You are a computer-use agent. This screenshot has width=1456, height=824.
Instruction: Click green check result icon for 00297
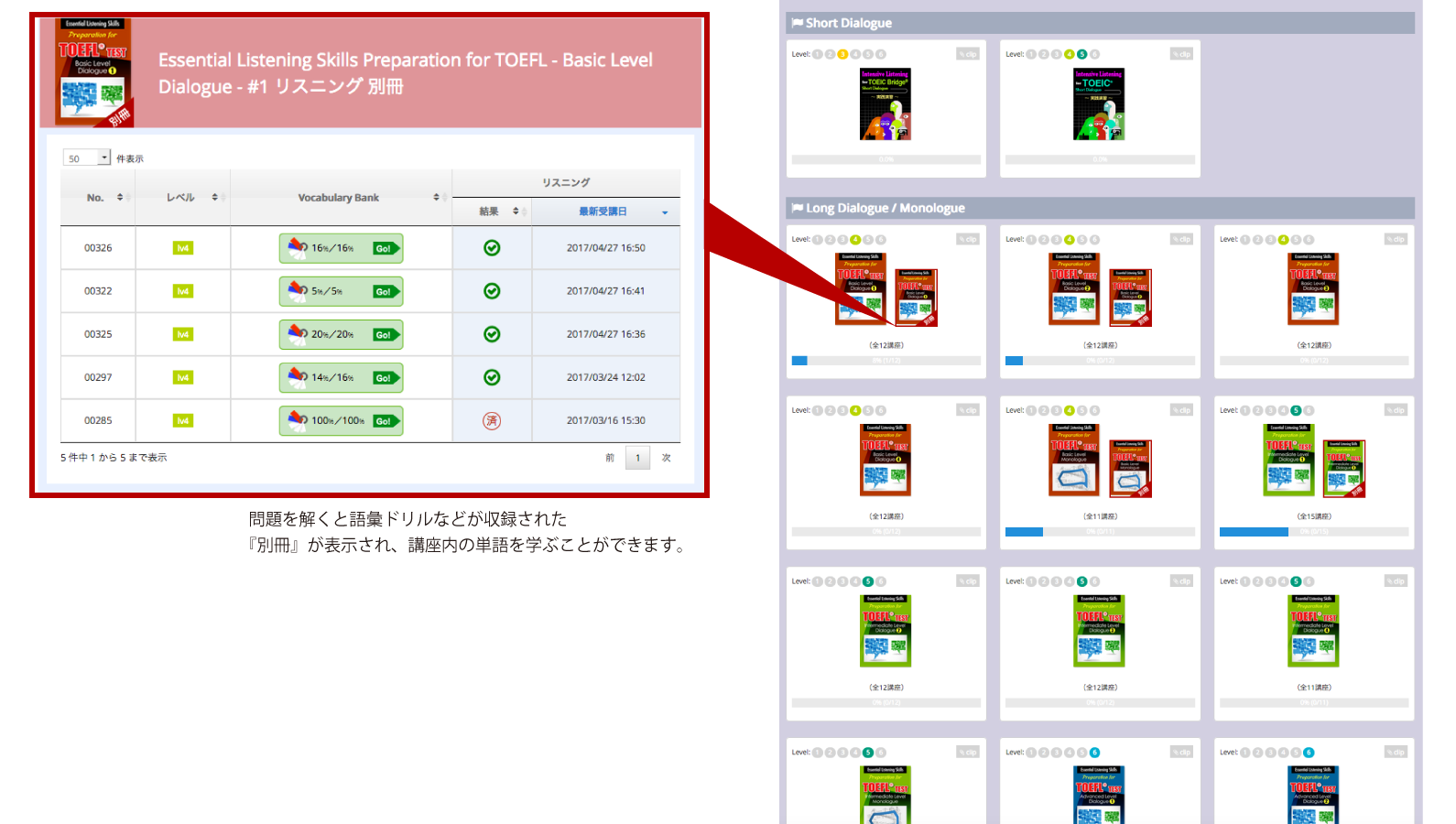click(x=492, y=377)
